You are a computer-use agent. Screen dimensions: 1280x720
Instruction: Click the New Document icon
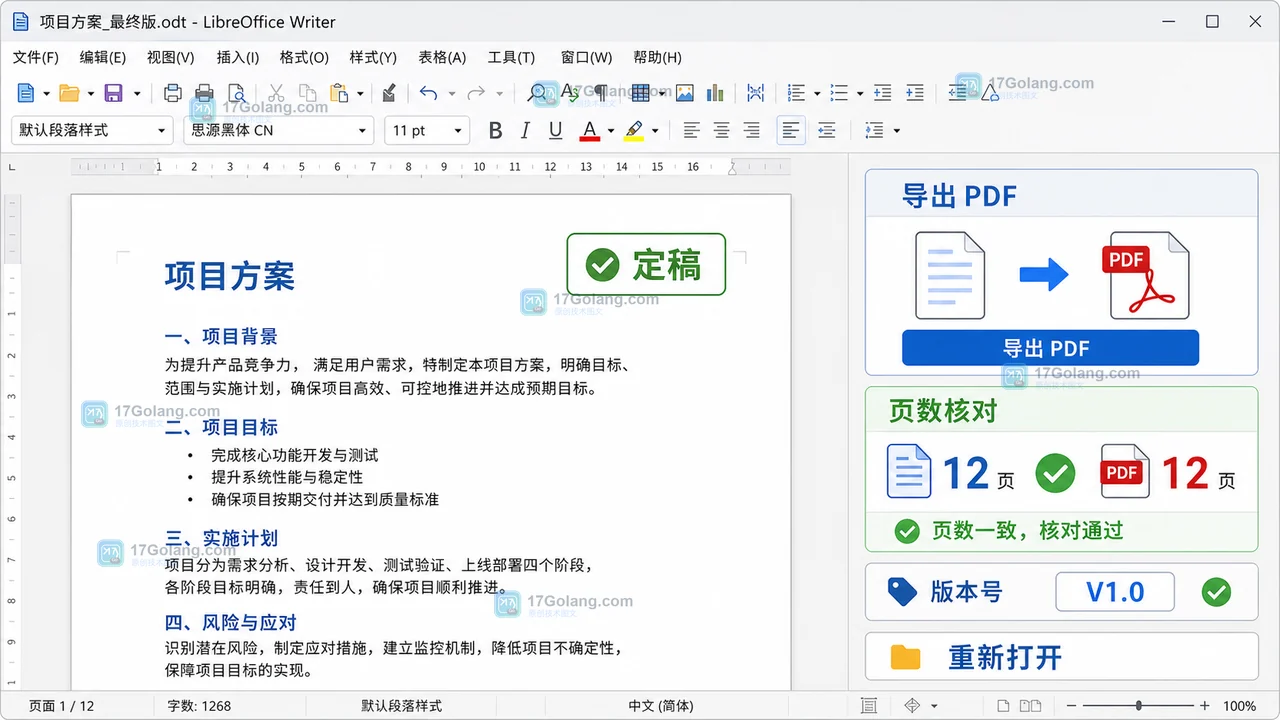pyautogui.click(x=27, y=93)
